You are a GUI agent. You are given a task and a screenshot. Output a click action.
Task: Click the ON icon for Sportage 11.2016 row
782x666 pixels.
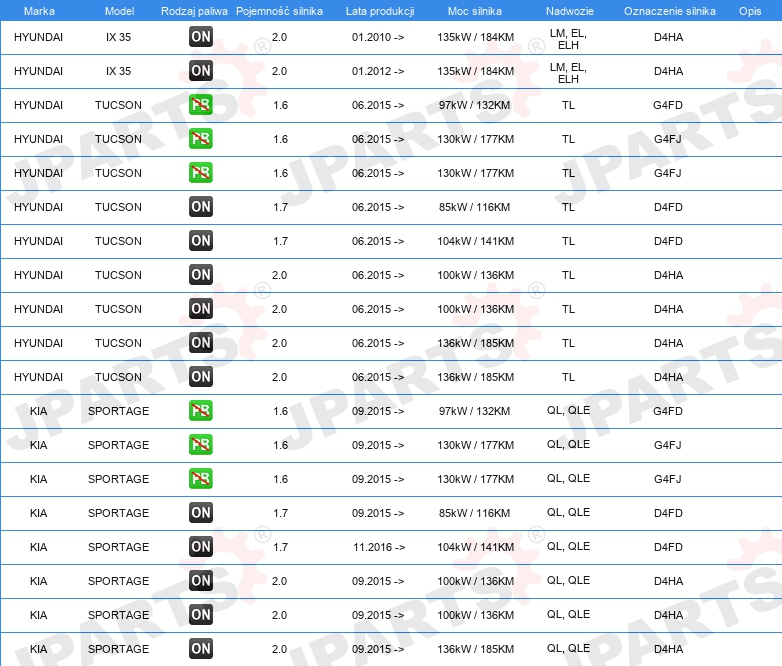[201, 546]
